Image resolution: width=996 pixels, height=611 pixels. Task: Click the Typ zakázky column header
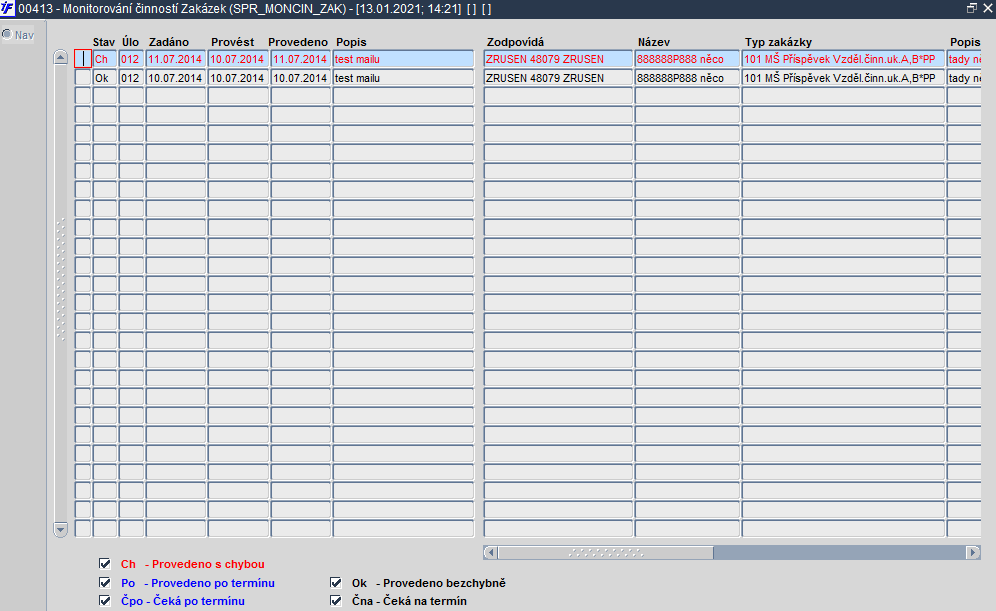[778, 42]
